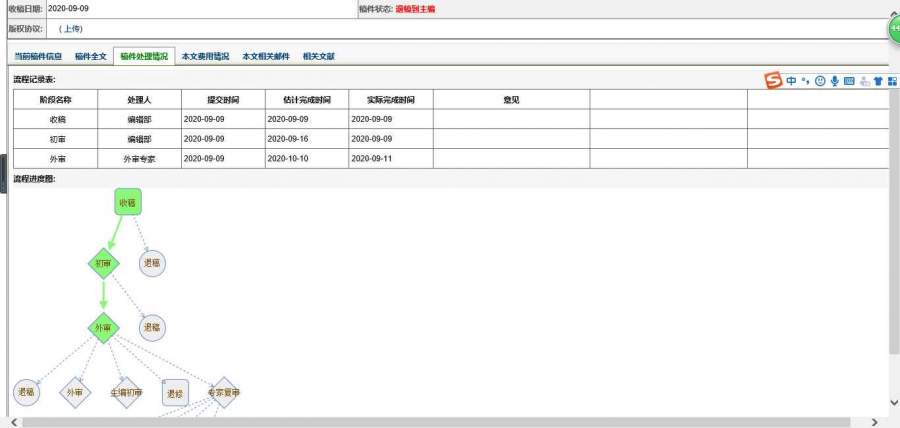This screenshot has width=900, height=428.
Task: Click 编辑部 in the 收稿 row
Action: [139, 119]
